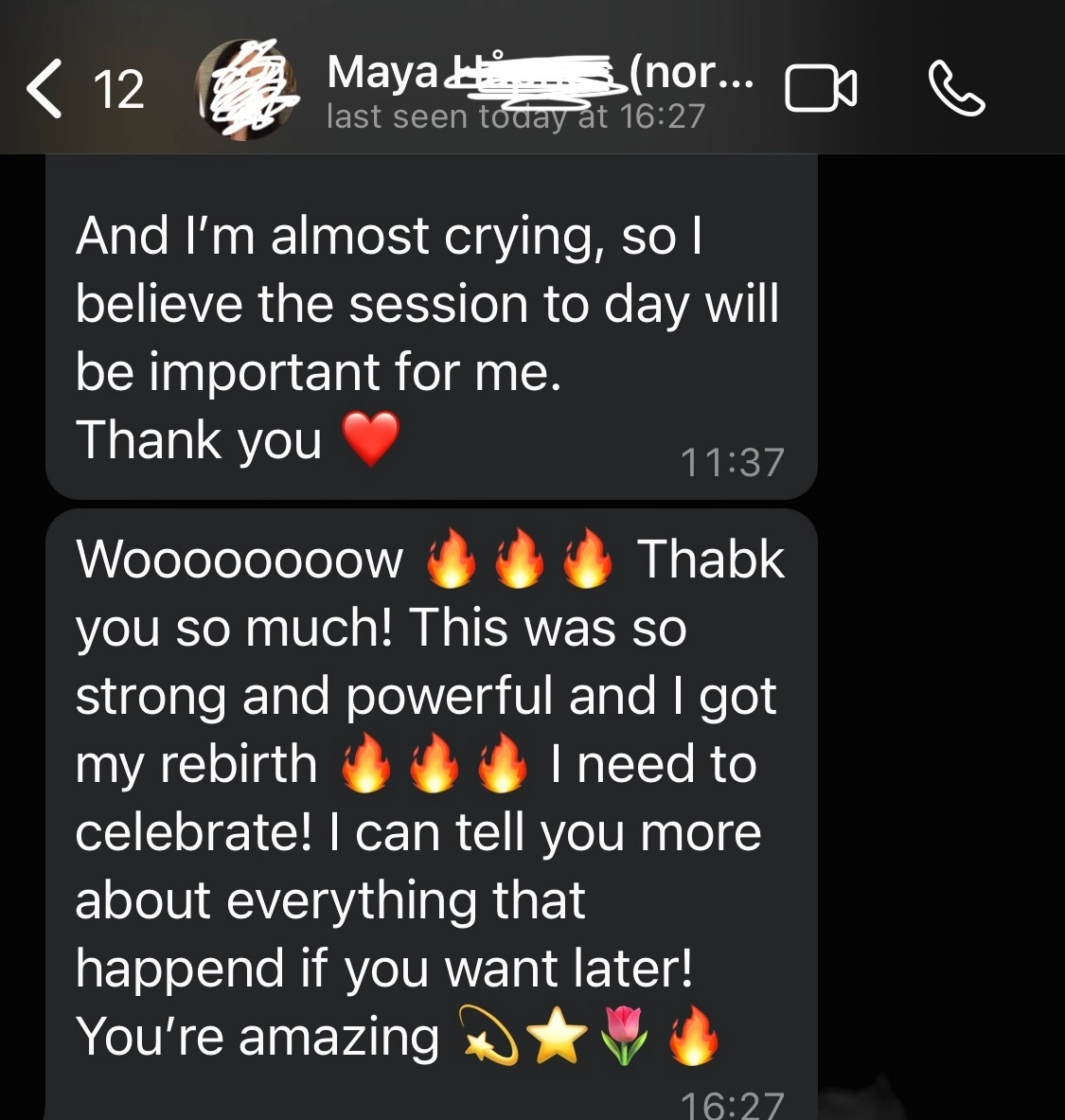Open Maya's scribbled profile picture
This screenshot has height=1120, width=1065.
click(246, 89)
